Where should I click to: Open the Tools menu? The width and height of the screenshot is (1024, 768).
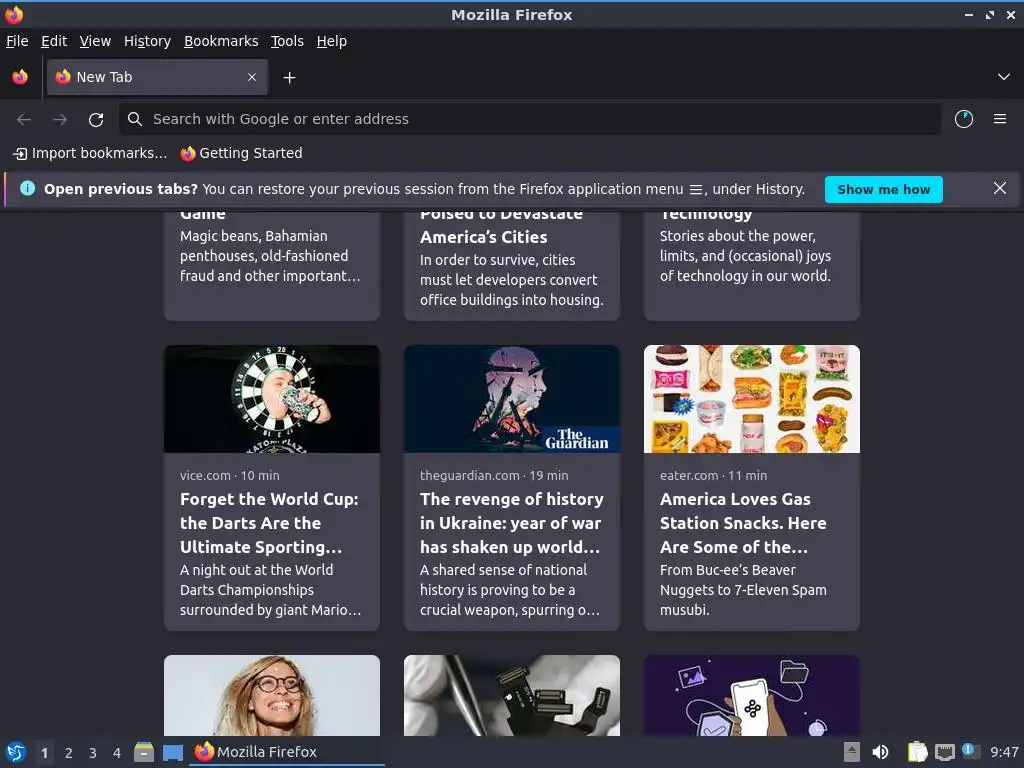[x=287, y=41]
